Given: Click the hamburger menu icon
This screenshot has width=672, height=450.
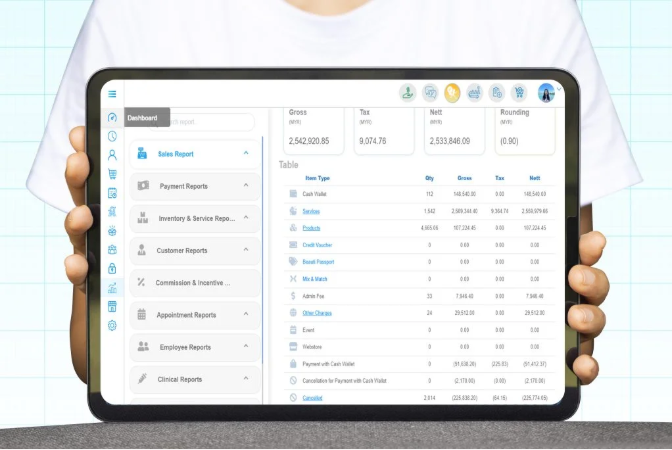Looking at the screenshot, I should 112,95.
